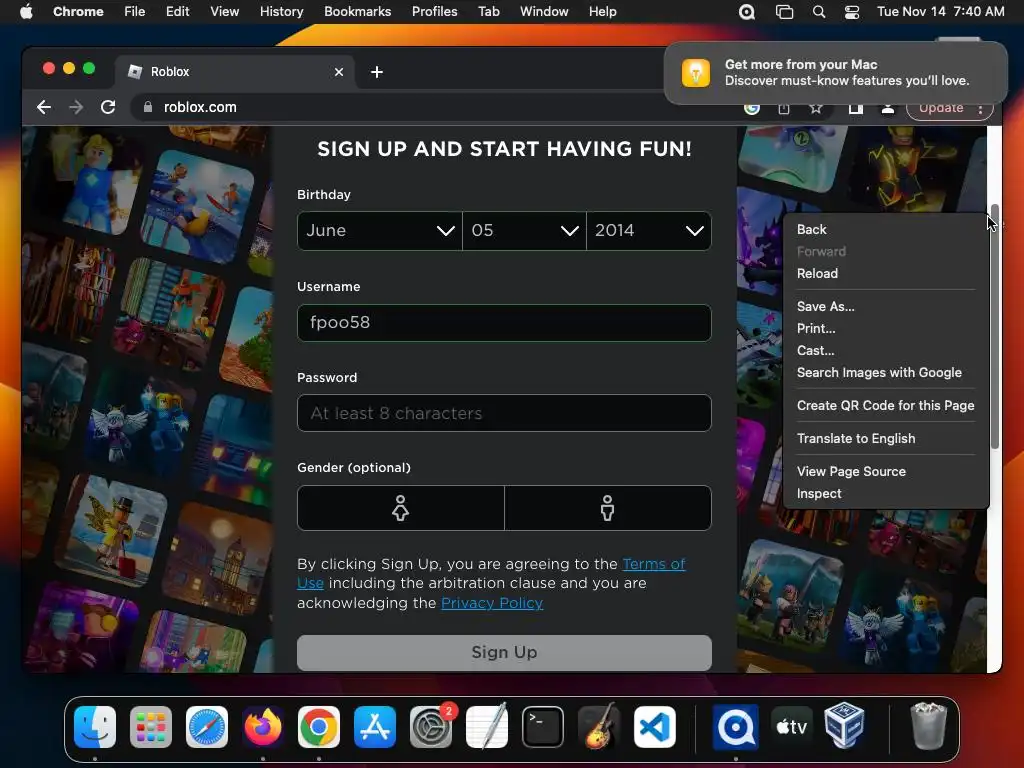This screenshot has width=1024, height=768.
Task: Choose Create QR Code for this Page
Action: coord(886,406)
